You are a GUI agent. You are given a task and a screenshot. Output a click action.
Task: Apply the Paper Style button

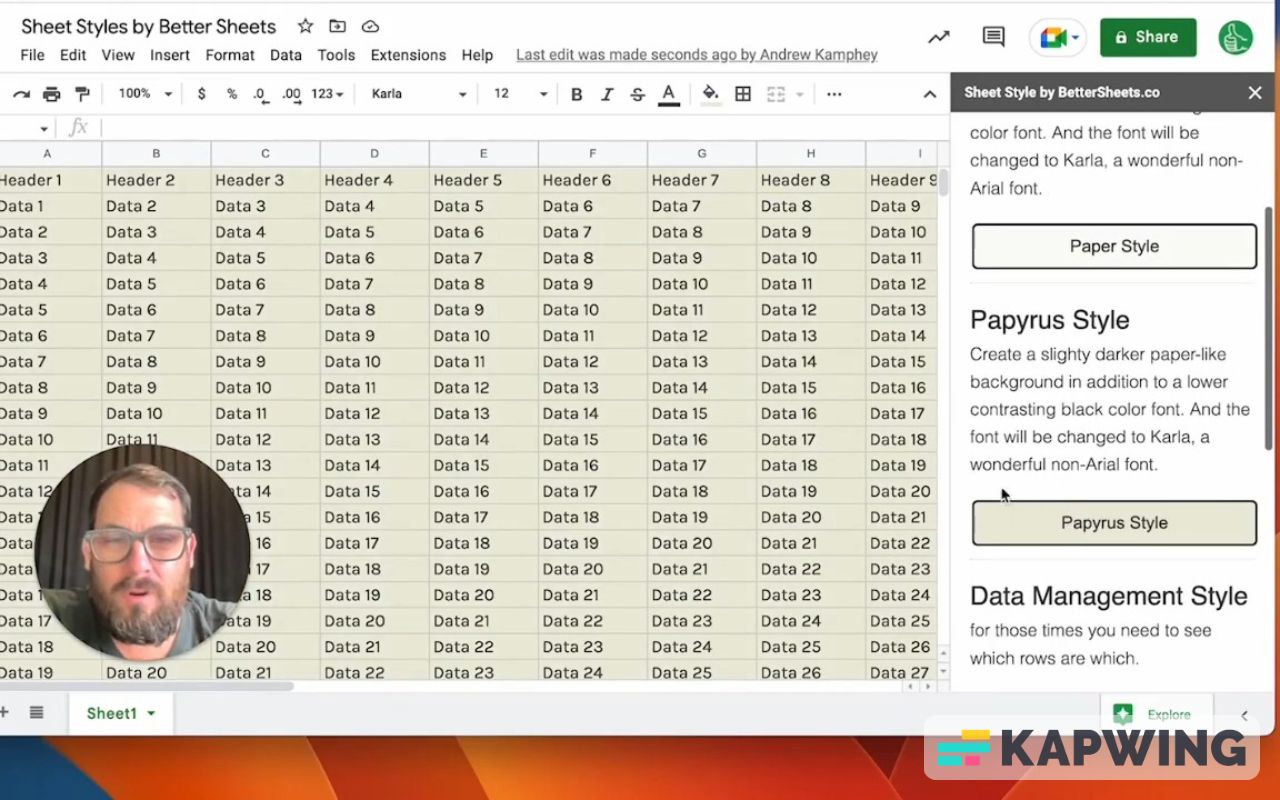pos(1114,246)
